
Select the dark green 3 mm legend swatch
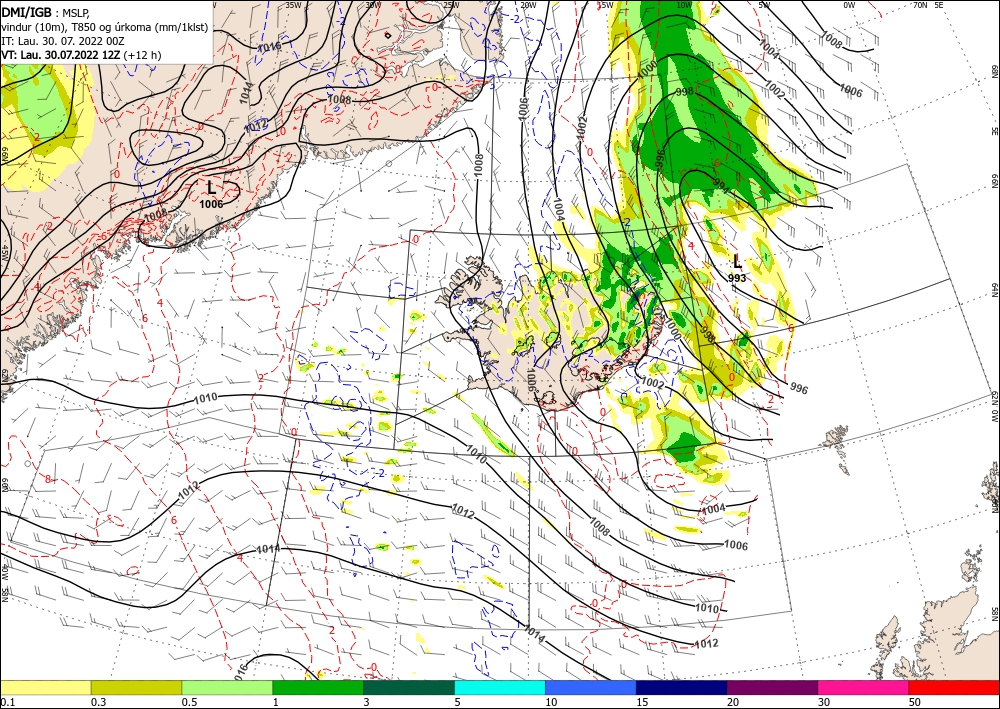click(409, 687)
